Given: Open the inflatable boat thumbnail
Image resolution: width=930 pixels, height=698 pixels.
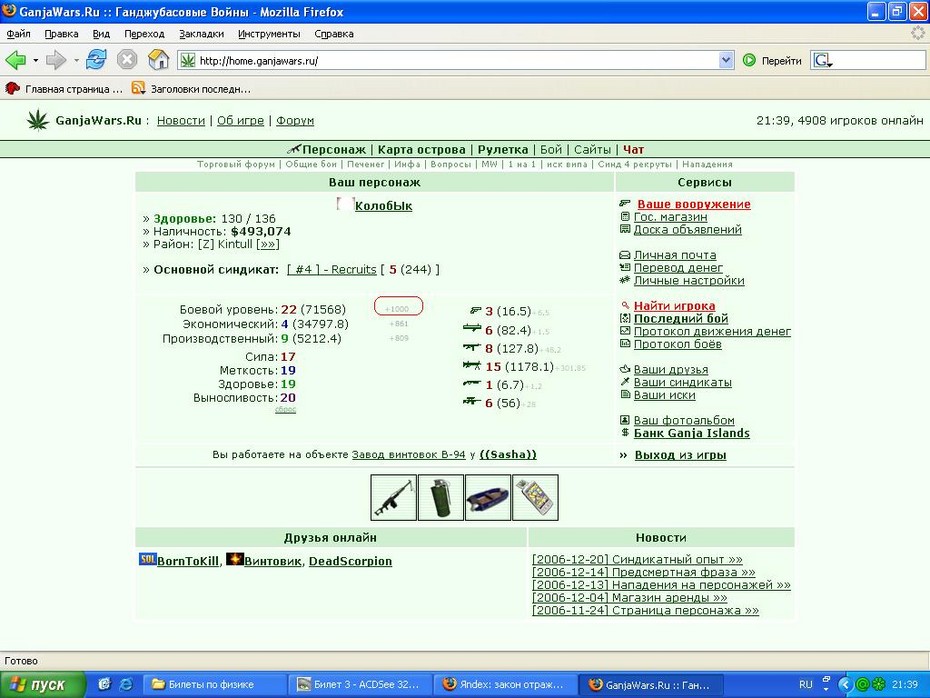Looking at the screenshot, I should 488,498.
